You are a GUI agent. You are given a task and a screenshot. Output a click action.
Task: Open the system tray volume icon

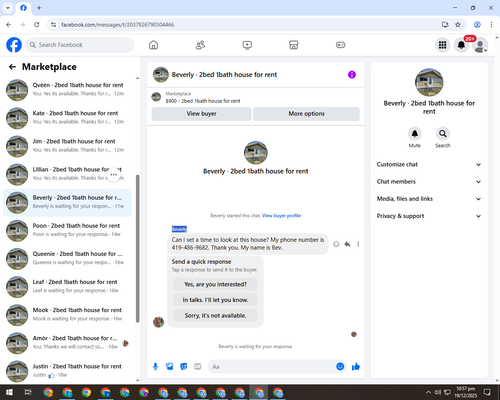click(438, 392)
